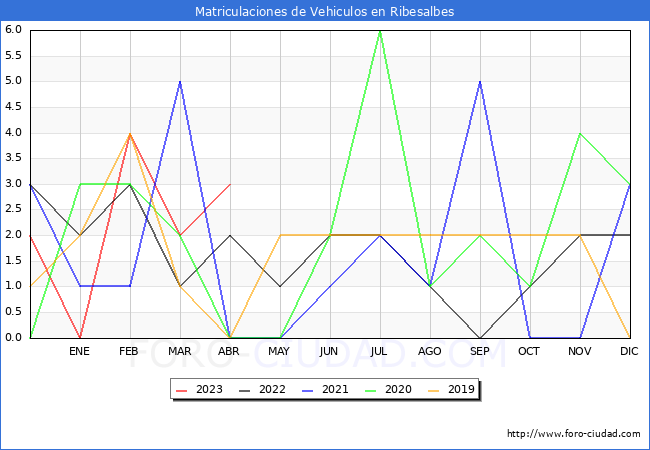Click the chart title Matriculaciones de Vehiculos en Ribesalbes
Image resolution: width=650 pixels, height=450 pixels.
coord(325,12)
